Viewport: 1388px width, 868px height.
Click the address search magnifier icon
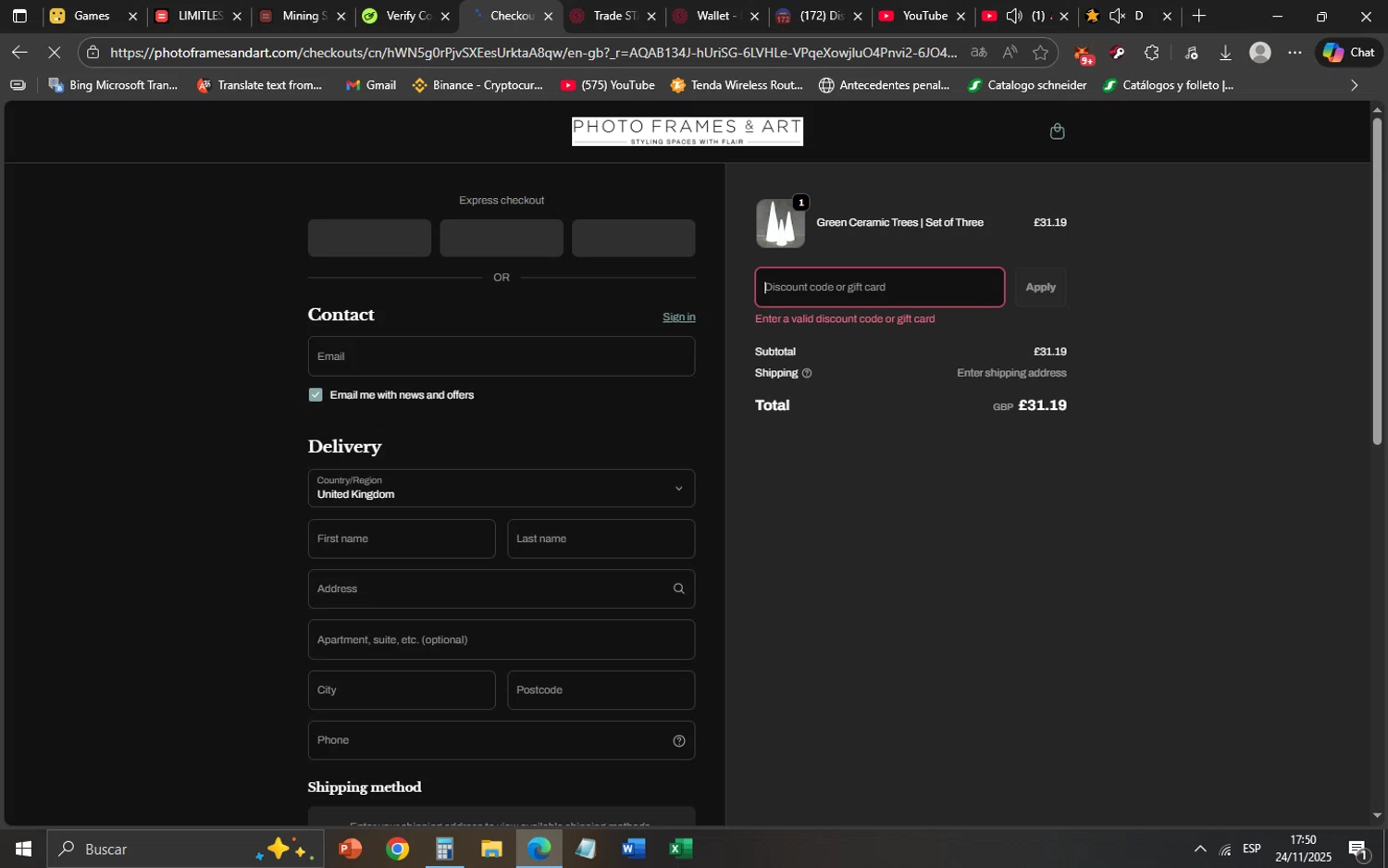[678, 589]
